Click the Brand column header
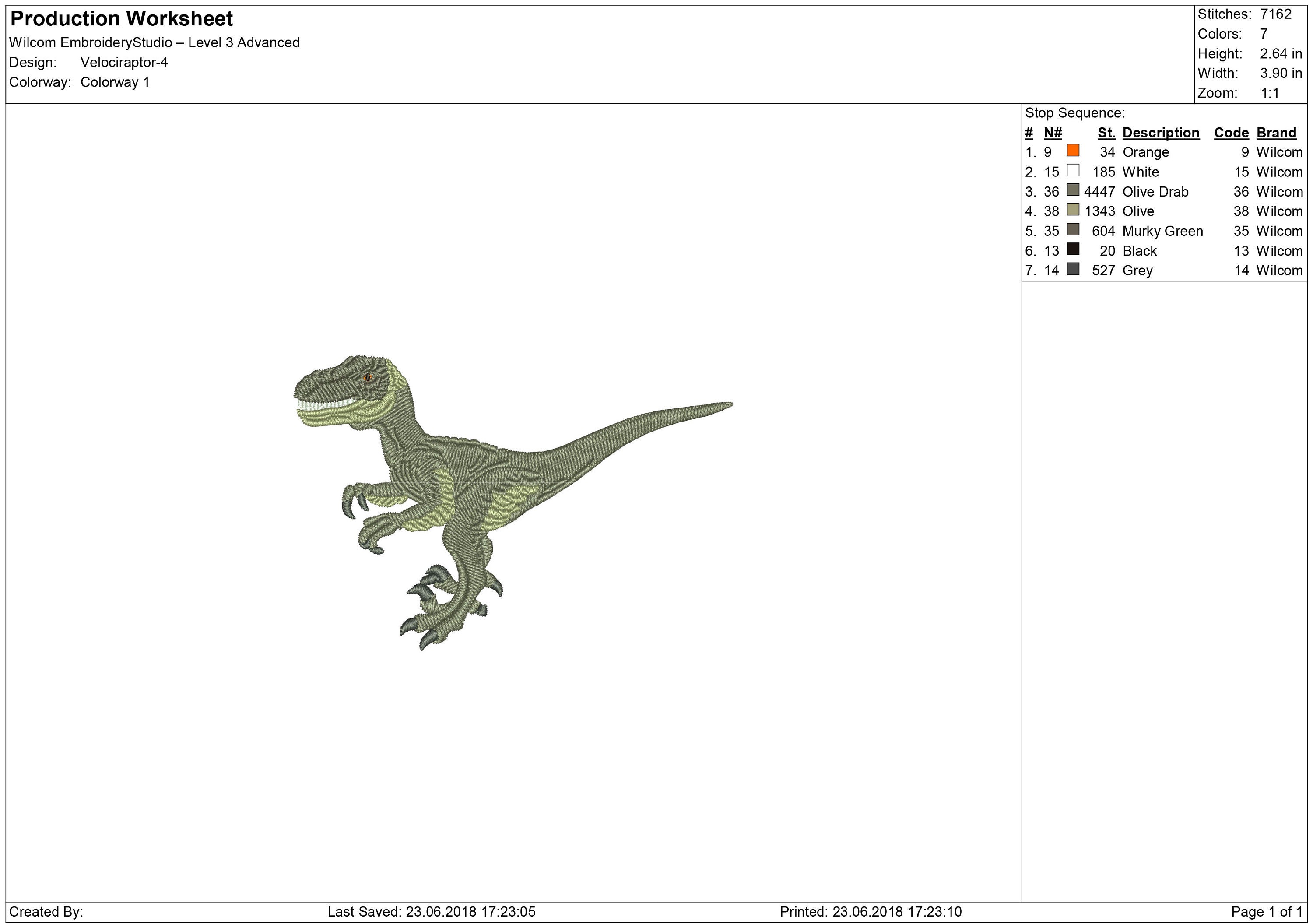Screen dimensions: 1313x924 (1276, 132)
